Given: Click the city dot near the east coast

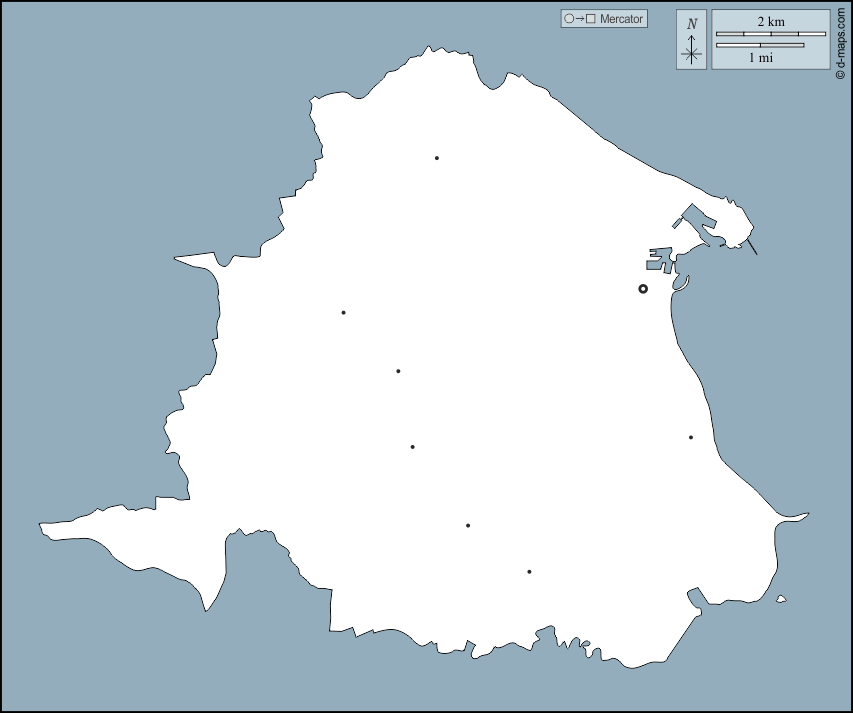Looking at the screenshot, I should tap(690, 437).
